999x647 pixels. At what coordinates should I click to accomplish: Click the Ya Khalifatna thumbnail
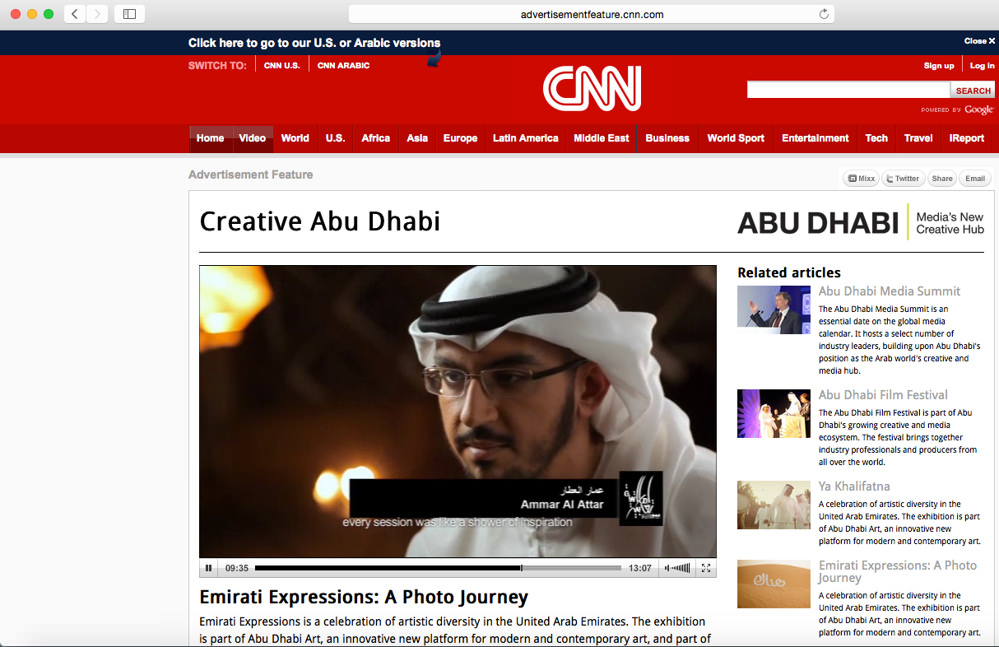tap(773, 505)
